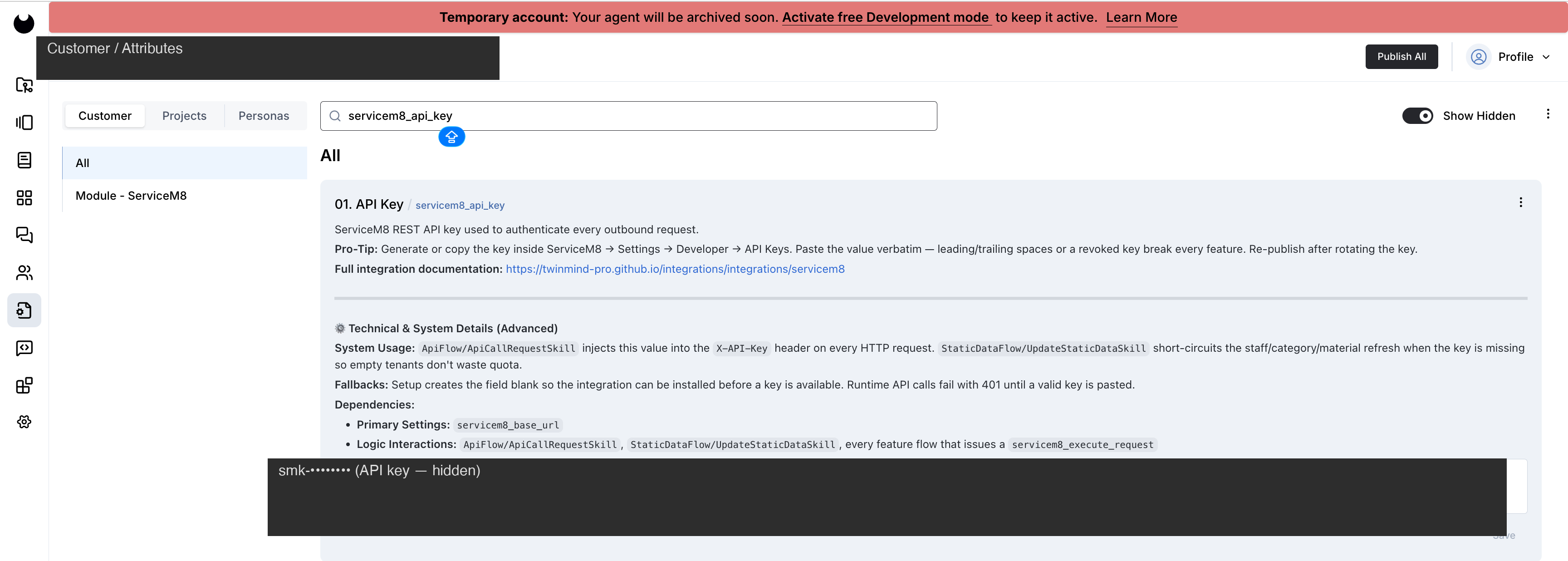This screenshot has height=561, width=1568.
Task: Toggle the Show Hidden switch
Action: [x=1417, y=116]
